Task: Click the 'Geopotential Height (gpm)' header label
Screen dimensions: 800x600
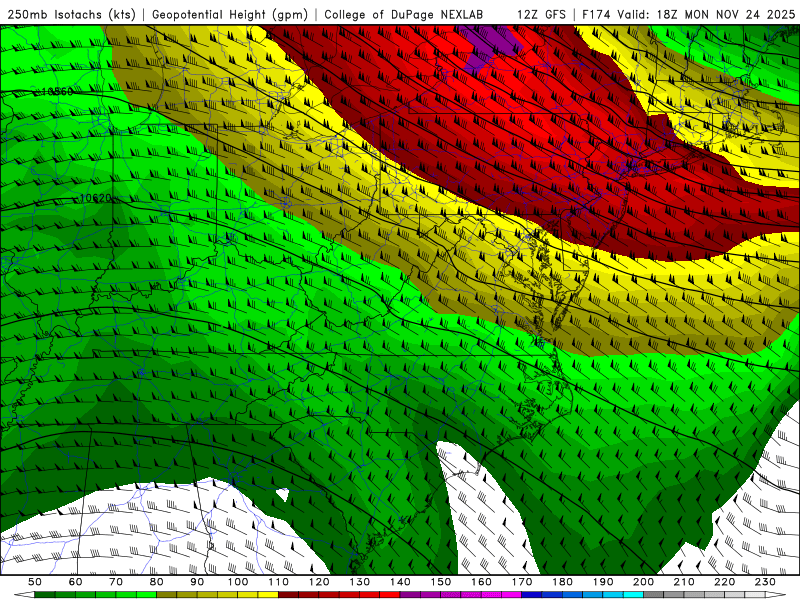Action: (x=230, y=14)
